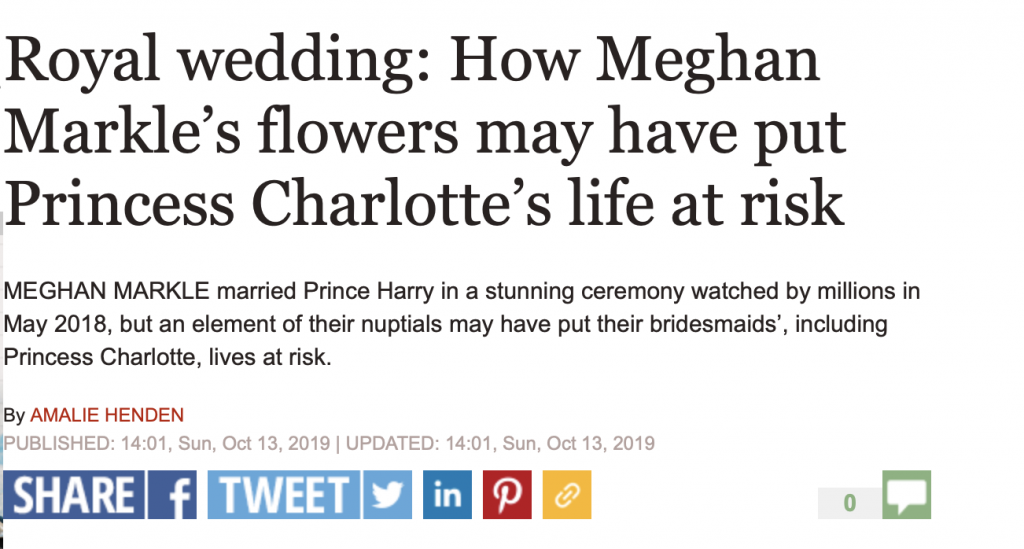The height and width of the screenshot is (549, 1024).
Task: Copy article link with yellow chain icon
Action: click(567, 495)
